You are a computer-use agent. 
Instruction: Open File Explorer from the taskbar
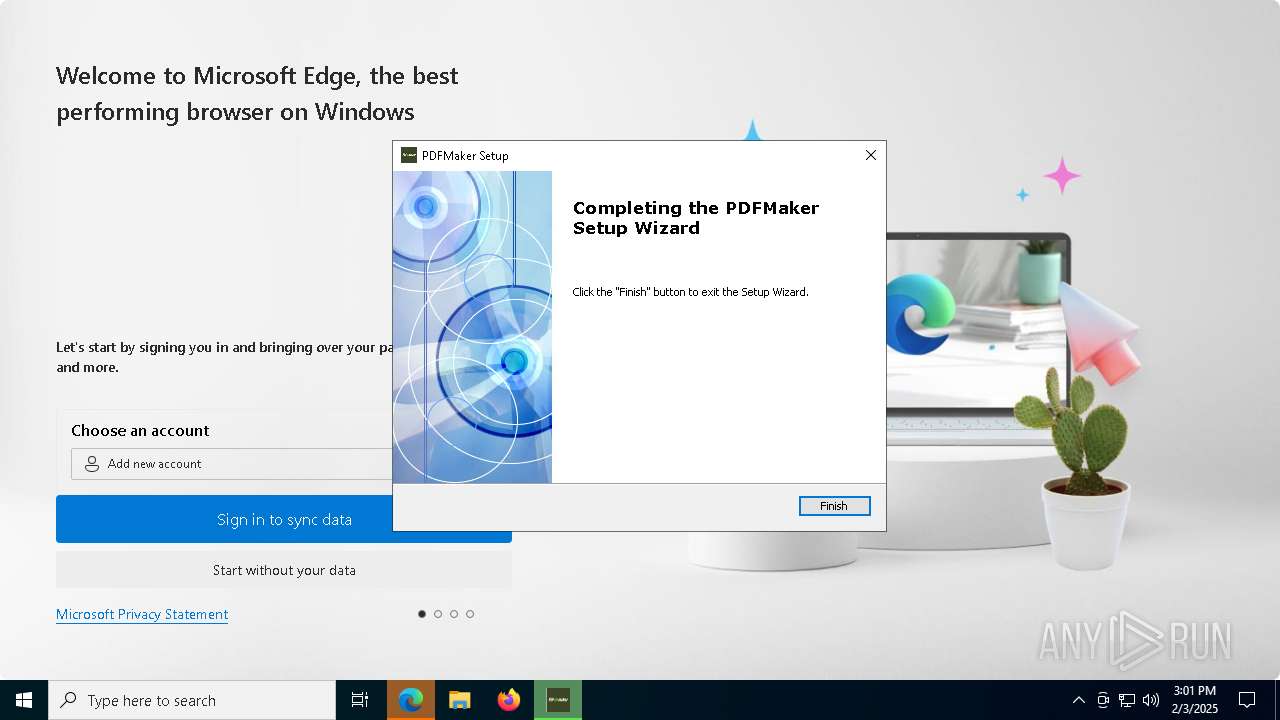point(459,700)
